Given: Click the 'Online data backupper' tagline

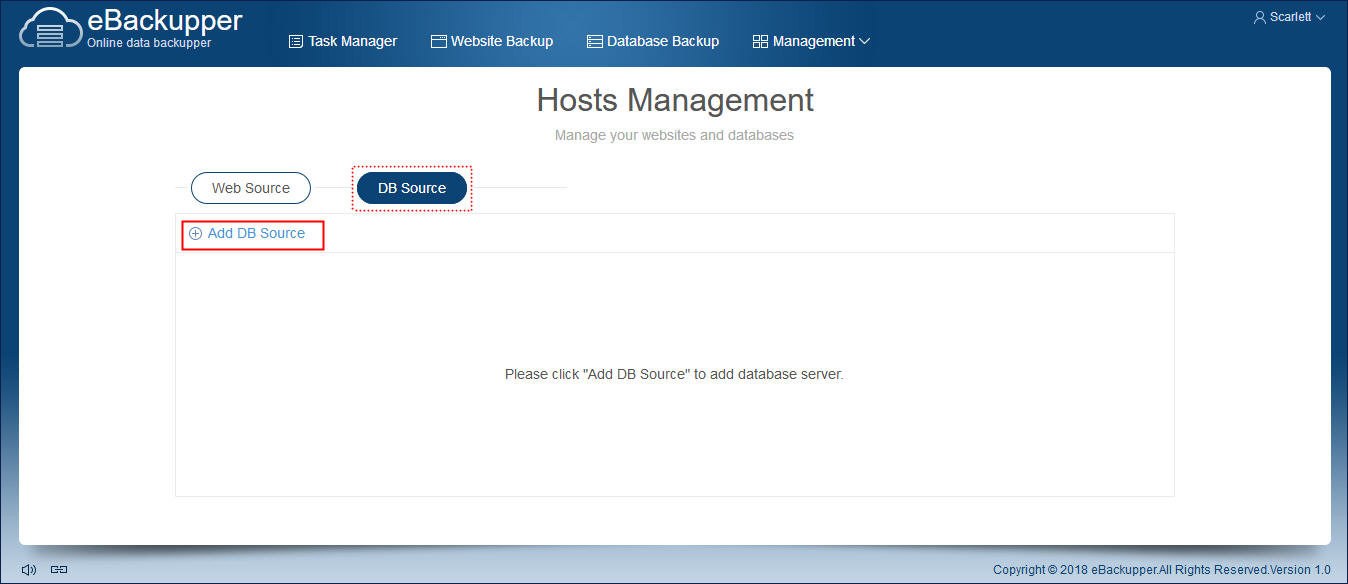Looking at the screenshot, I should 149,43.
